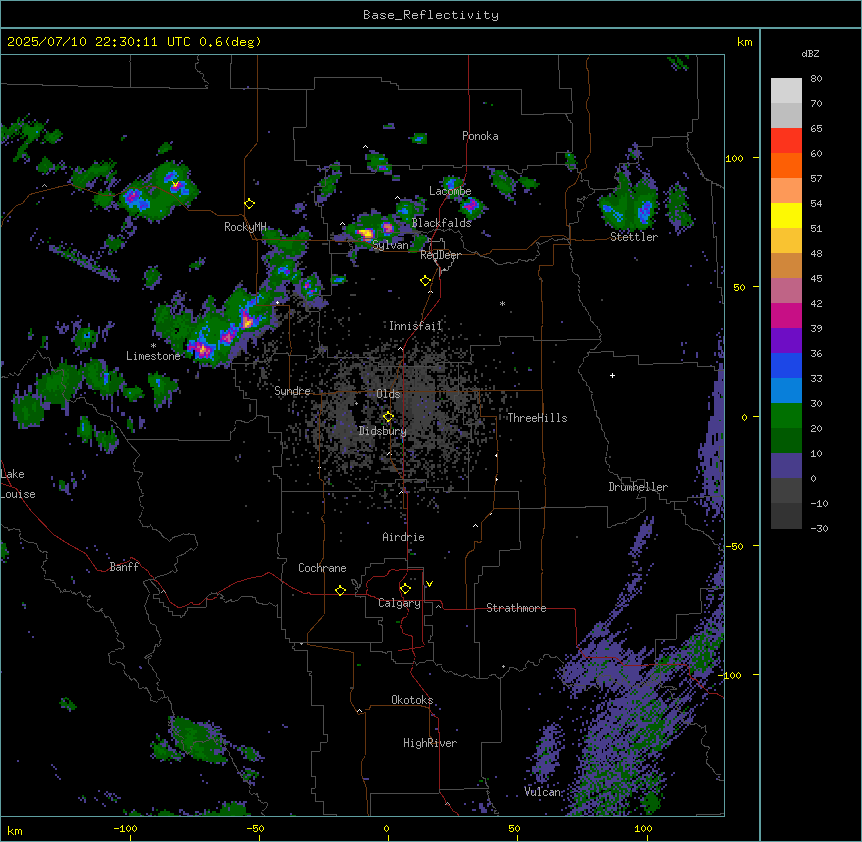Click the Vulcan label
Viewport: 862px width, 842px height.
point(542,792)
